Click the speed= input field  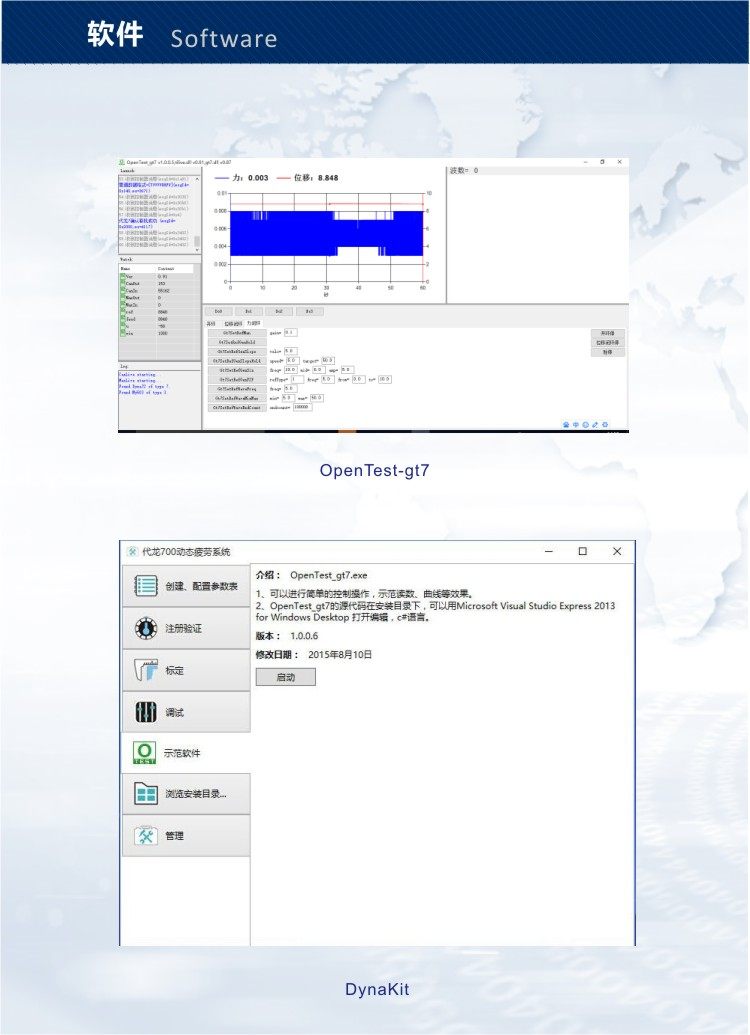click(x=292, y=360)
